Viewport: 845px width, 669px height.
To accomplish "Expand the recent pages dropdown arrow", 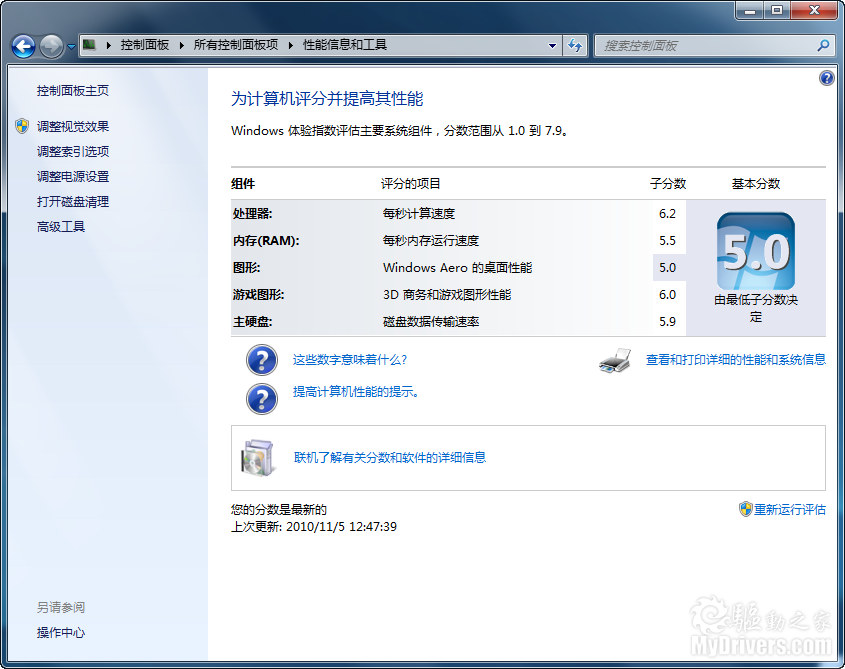I will point(71,46).
